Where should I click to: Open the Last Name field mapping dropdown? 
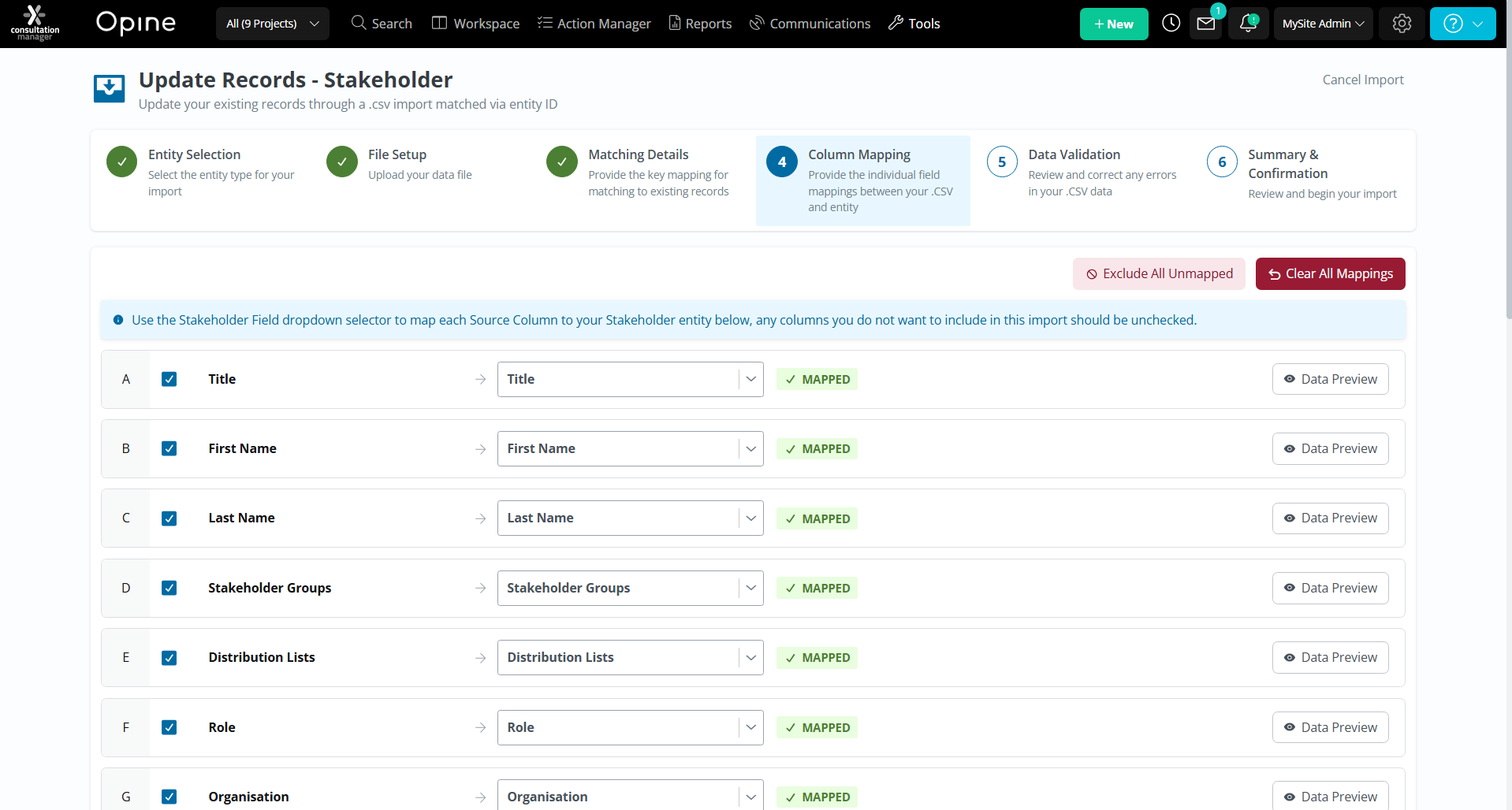[631, 518]
